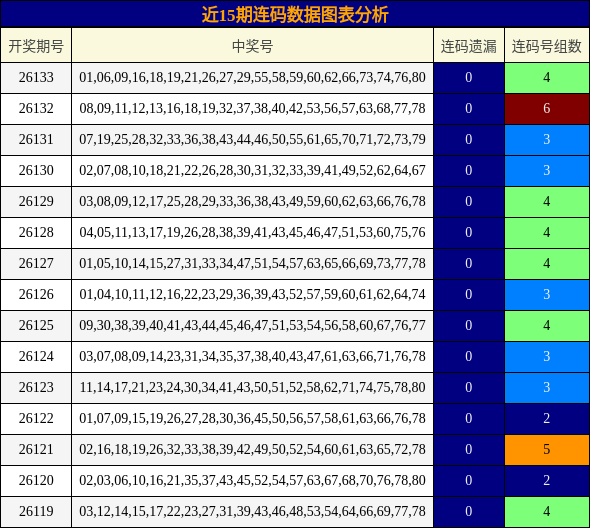Click group count 4 for issue 26133
This screenshot has height=528, width=590.
tap(547, 78)
